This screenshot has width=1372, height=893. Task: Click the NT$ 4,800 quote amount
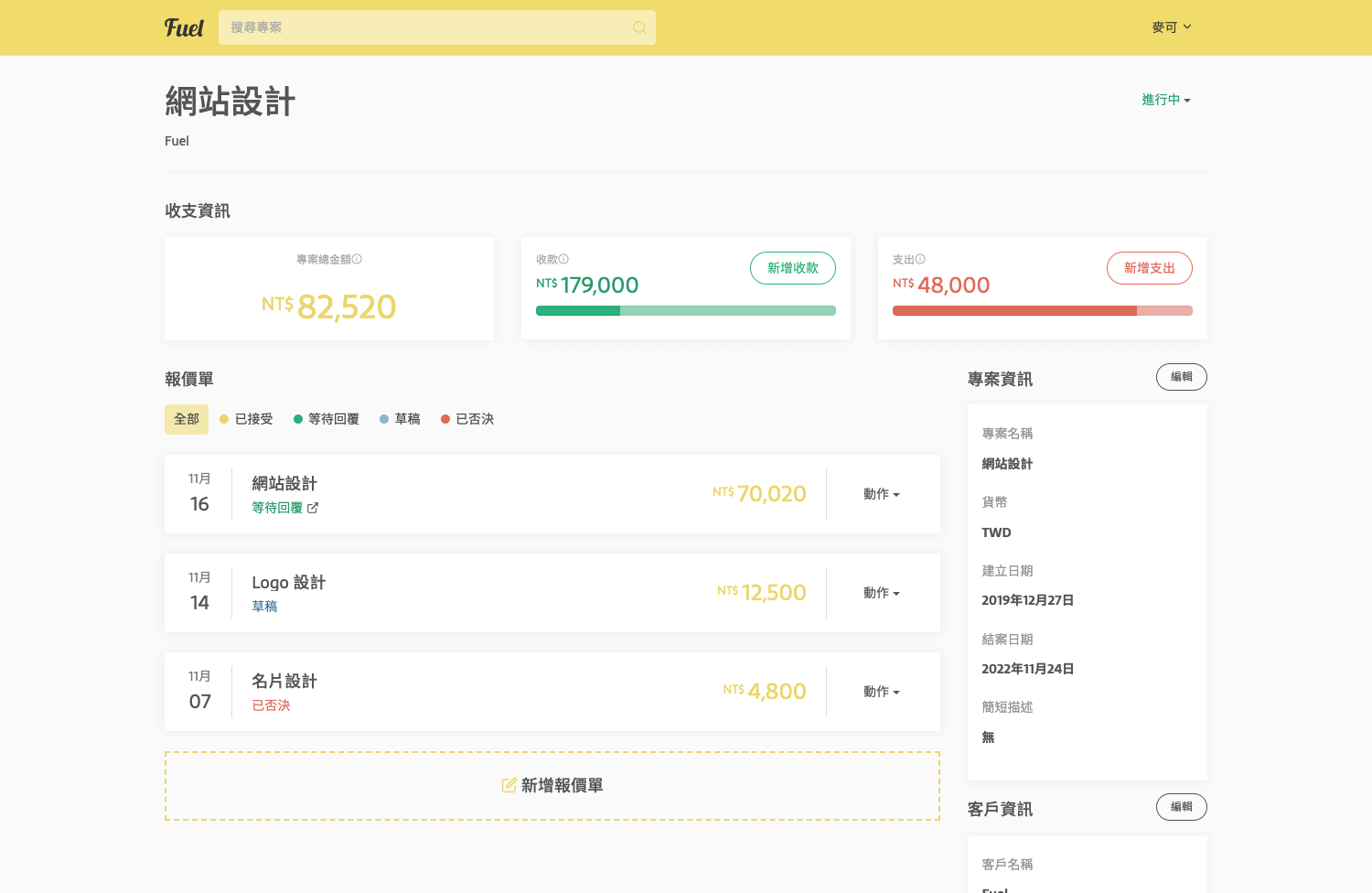coord(765,692)
